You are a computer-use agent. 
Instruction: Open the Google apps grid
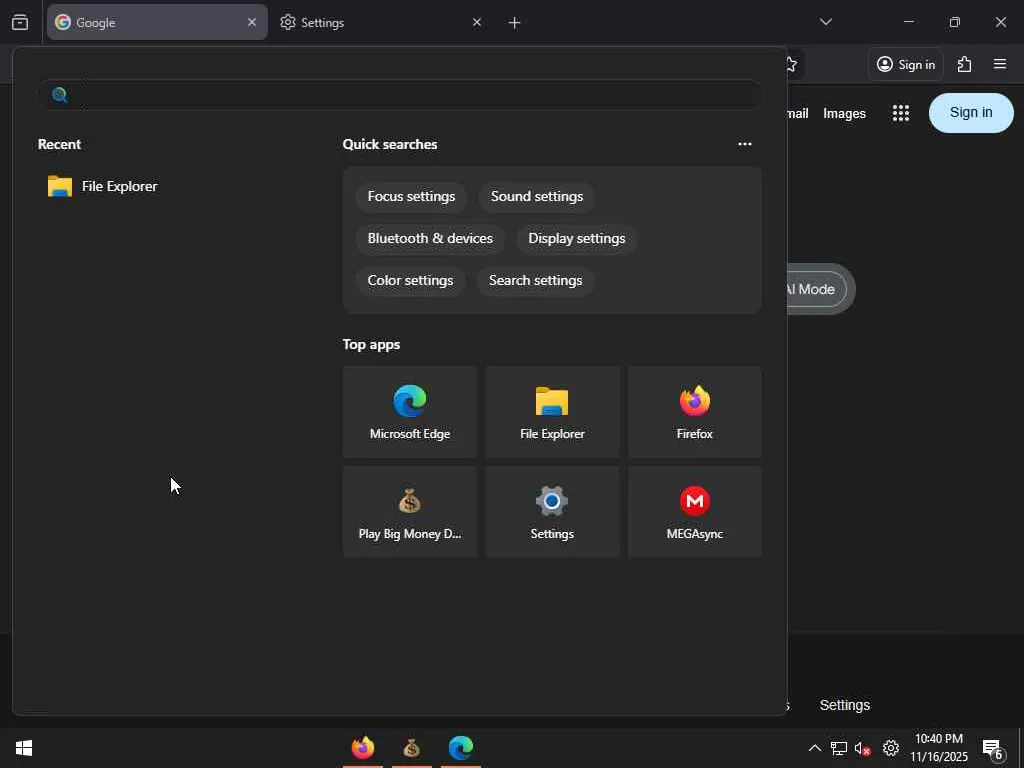click(x=901, y=113)
